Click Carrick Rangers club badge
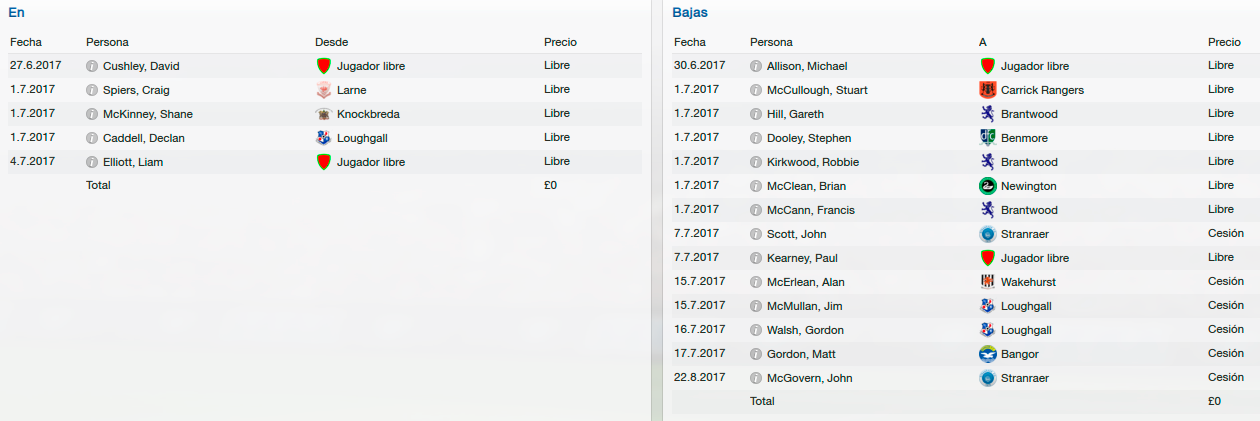 (987, 90)
